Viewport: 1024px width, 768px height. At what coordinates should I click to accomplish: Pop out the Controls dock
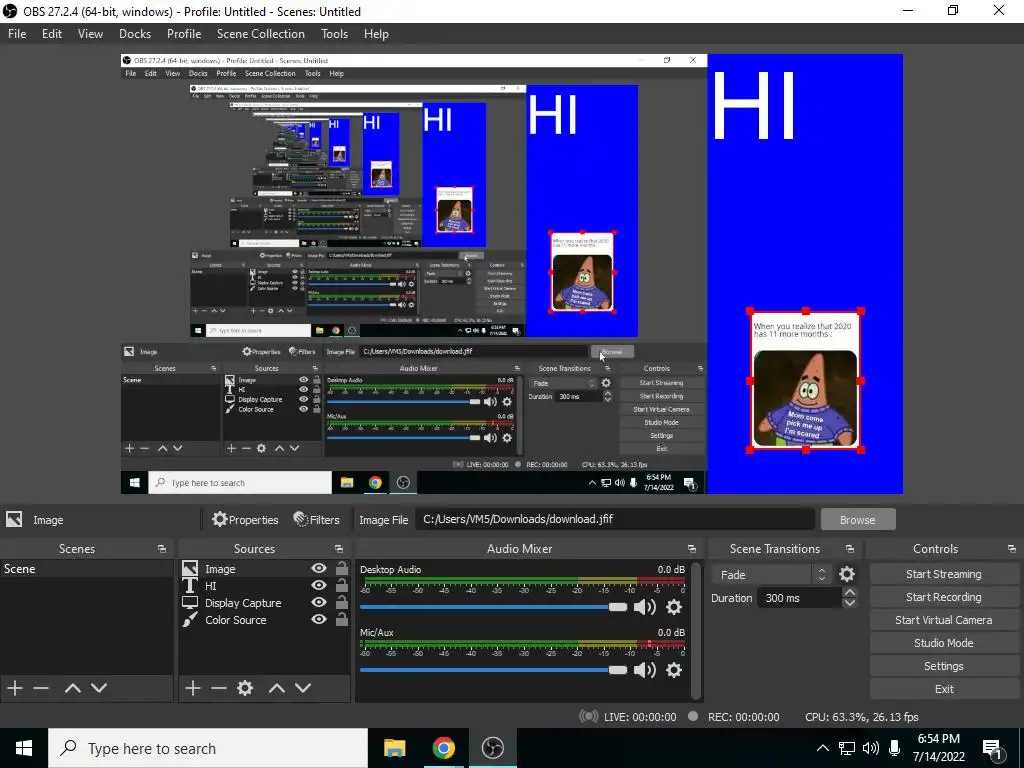(x=1012, y=549)
